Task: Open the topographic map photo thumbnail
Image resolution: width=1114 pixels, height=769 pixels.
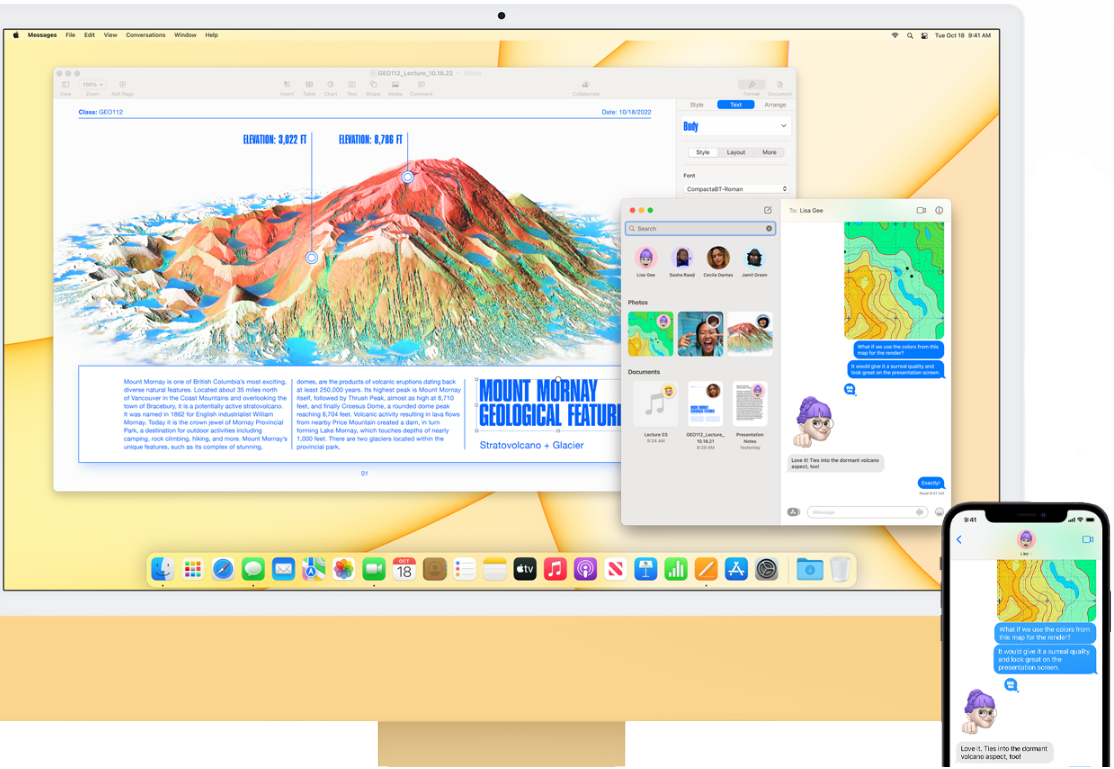Action: (x=651, y=334)
